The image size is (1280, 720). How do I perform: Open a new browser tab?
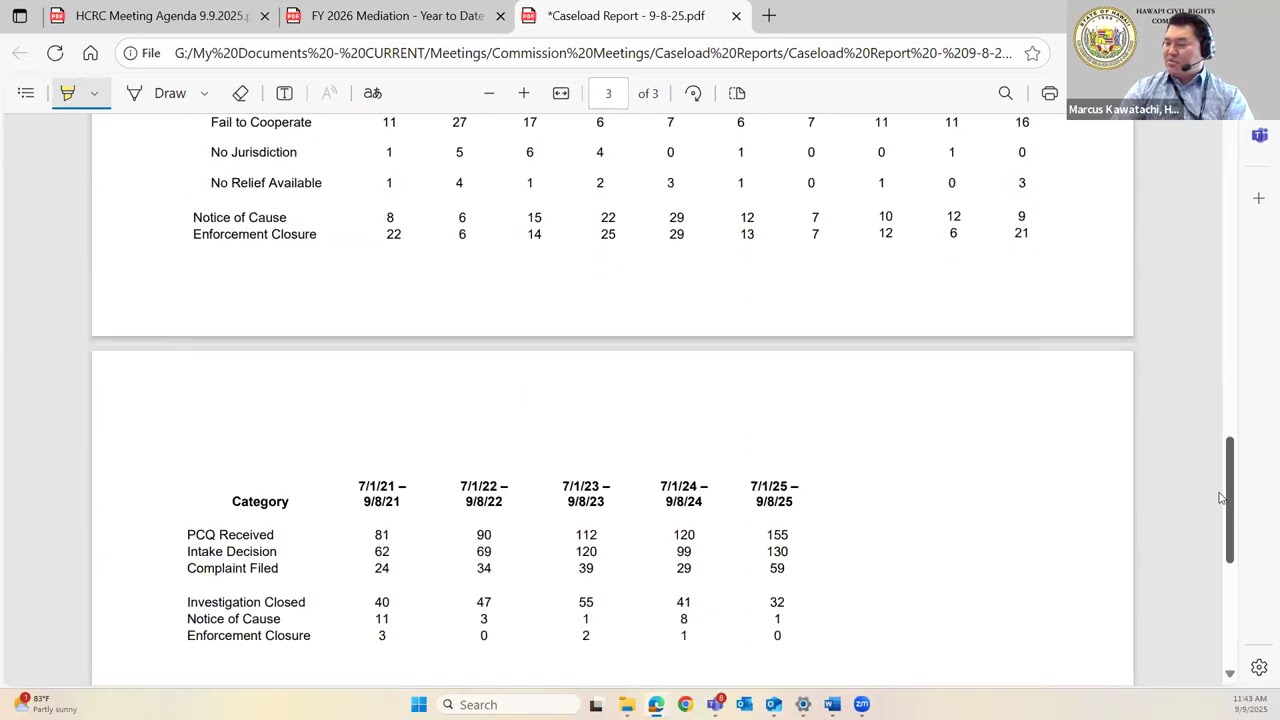(x=769, y=16)
